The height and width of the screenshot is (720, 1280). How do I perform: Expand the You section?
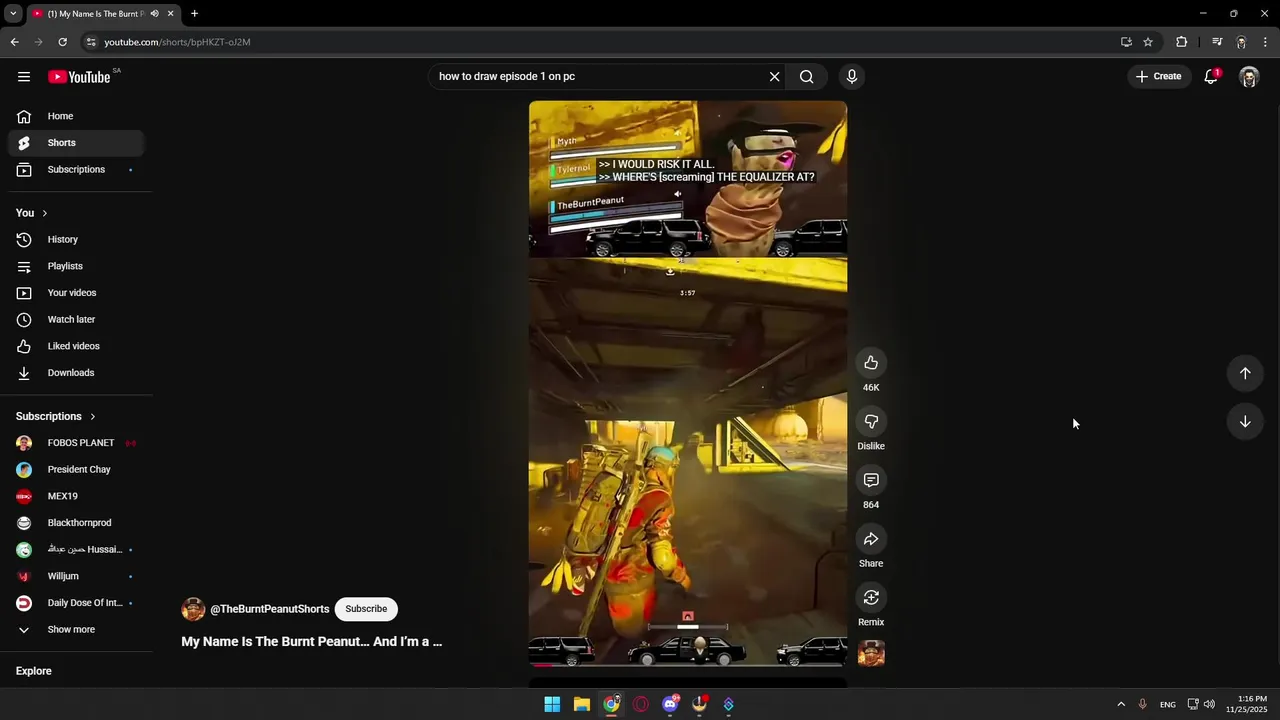32,213
